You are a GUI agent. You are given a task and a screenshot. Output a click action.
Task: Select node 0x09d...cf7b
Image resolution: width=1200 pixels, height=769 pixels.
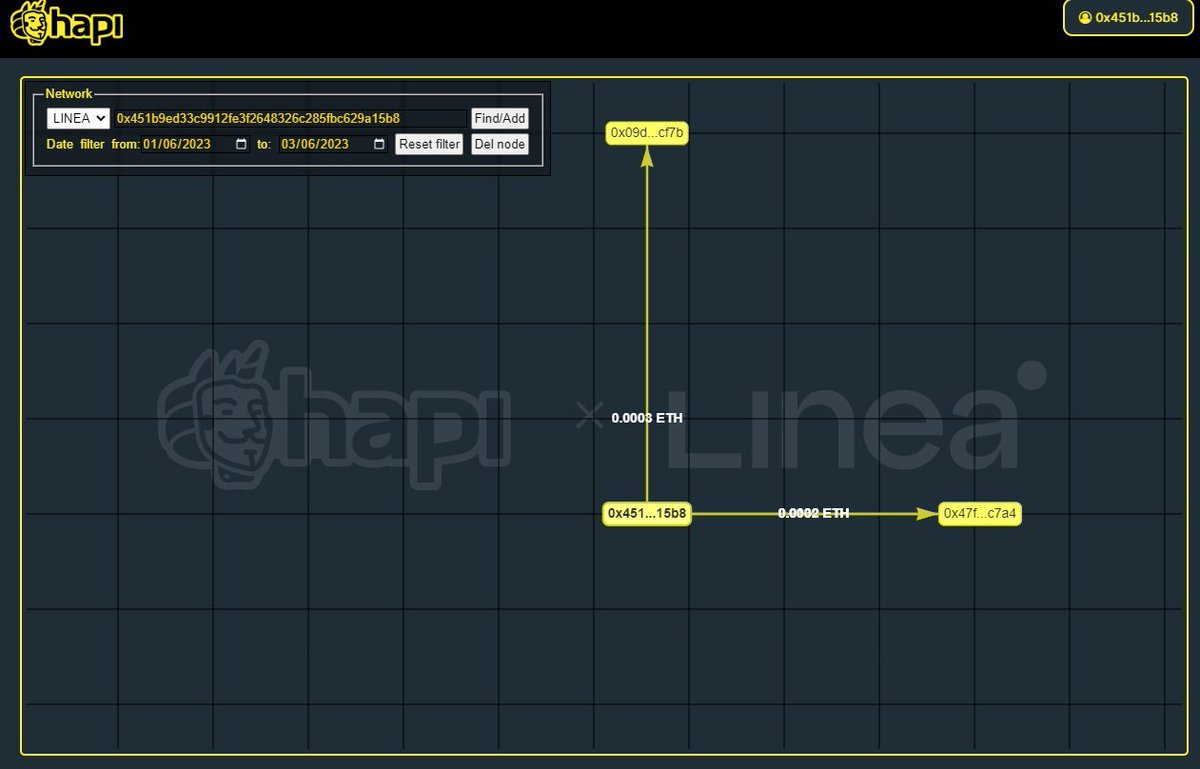(x=647, y=132)
